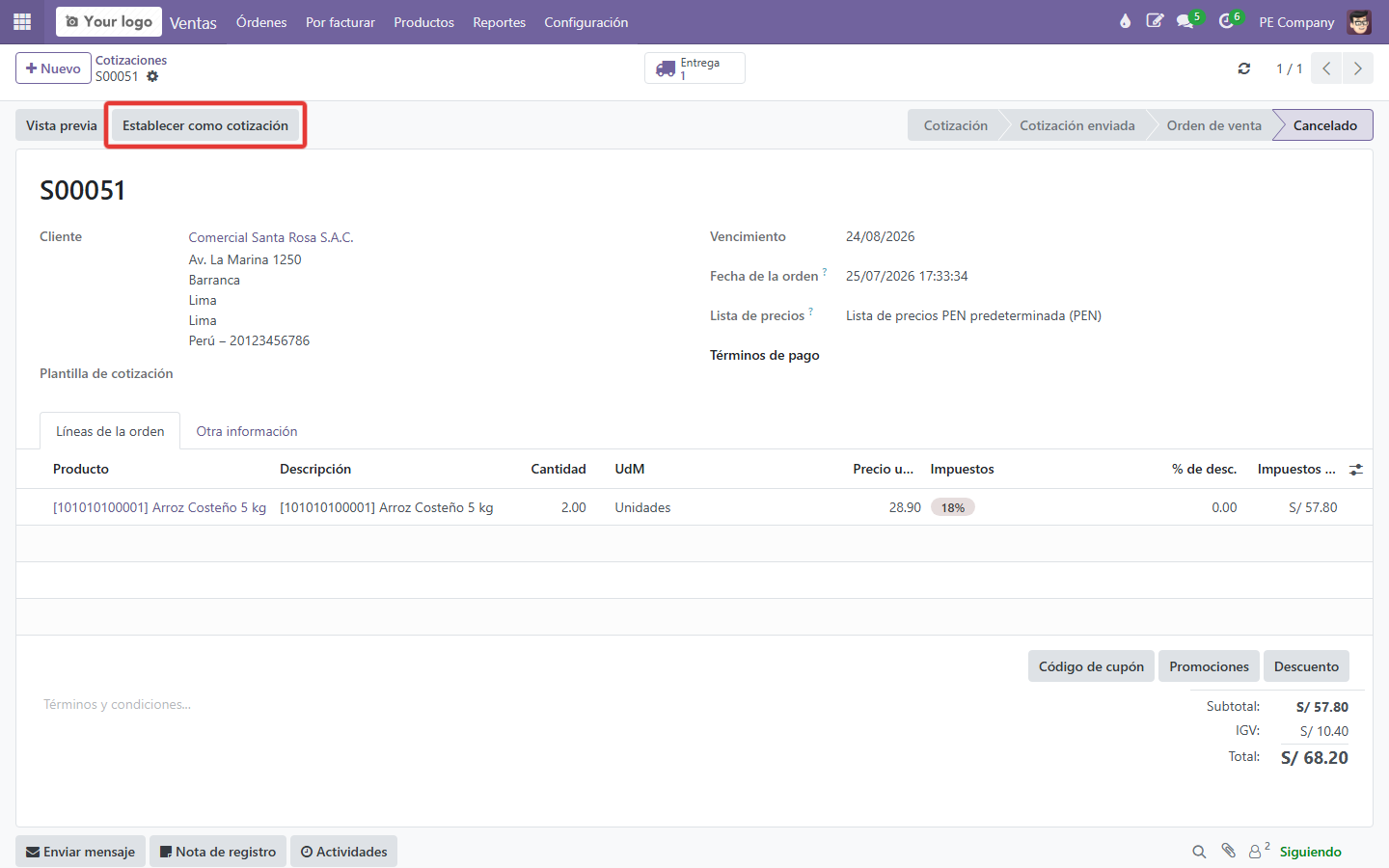Screen dimensions: 1389x868
Task: Click help mark next to Fecha de la orden
Action: point(825,272)
